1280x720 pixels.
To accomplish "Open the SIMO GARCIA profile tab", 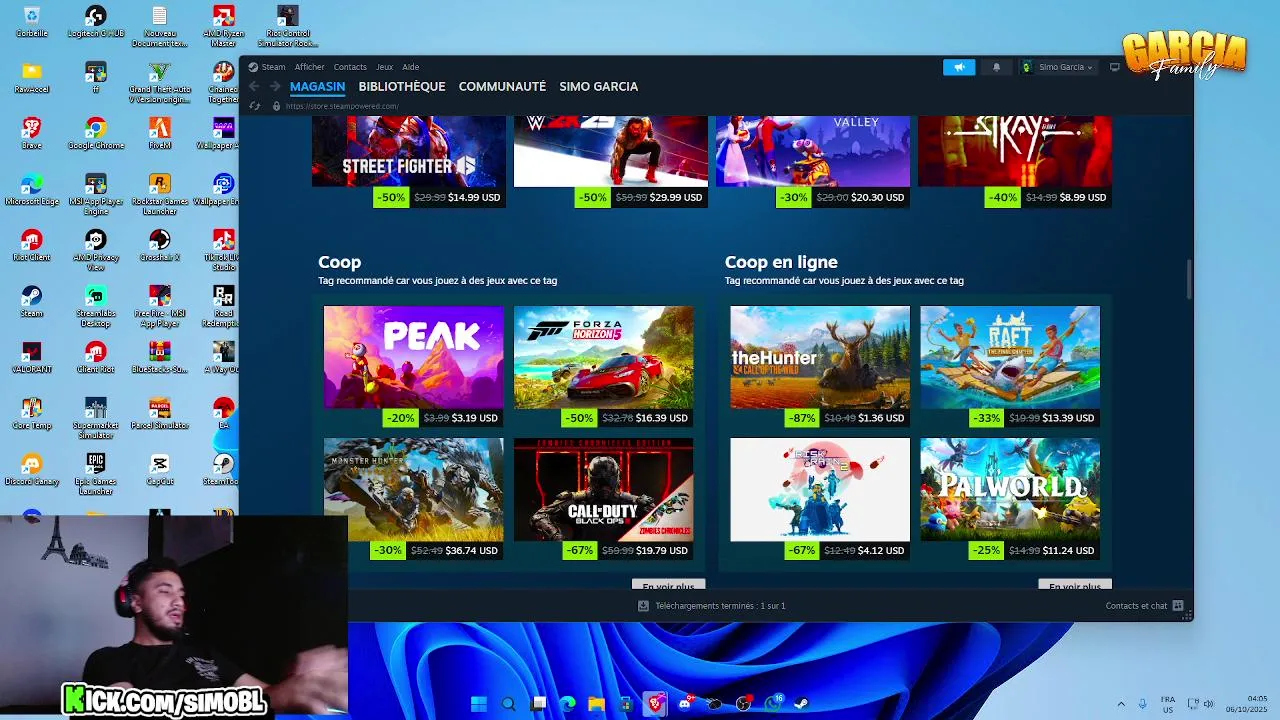I will 598,87.
